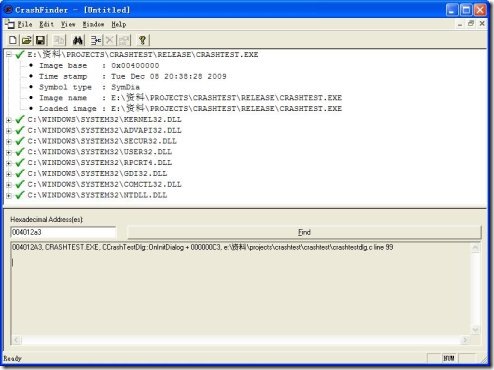Open the Window menu

coord(93,24)
